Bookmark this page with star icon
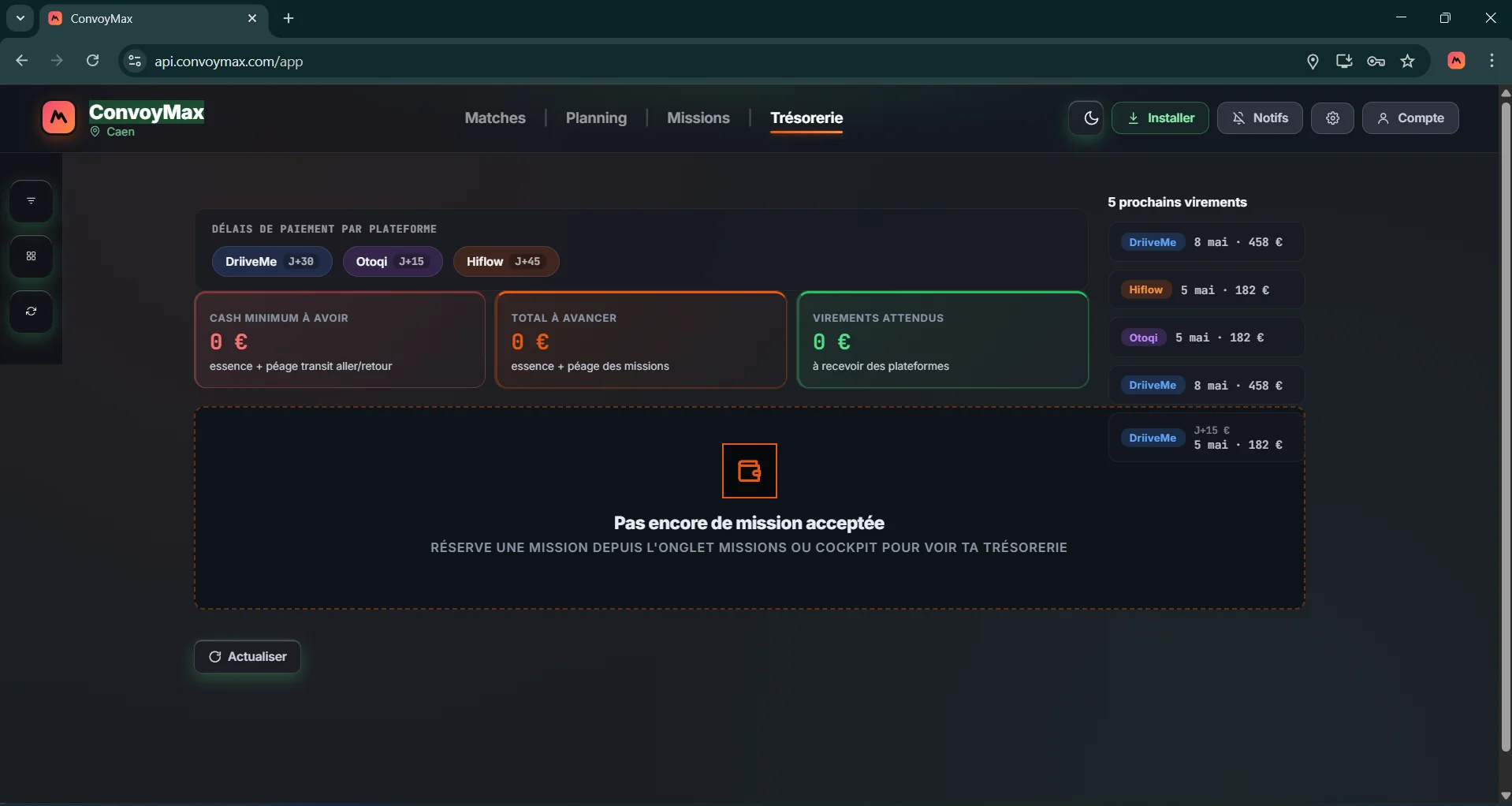Viewport: 1512px width, 806px height. click(1408, 62)
